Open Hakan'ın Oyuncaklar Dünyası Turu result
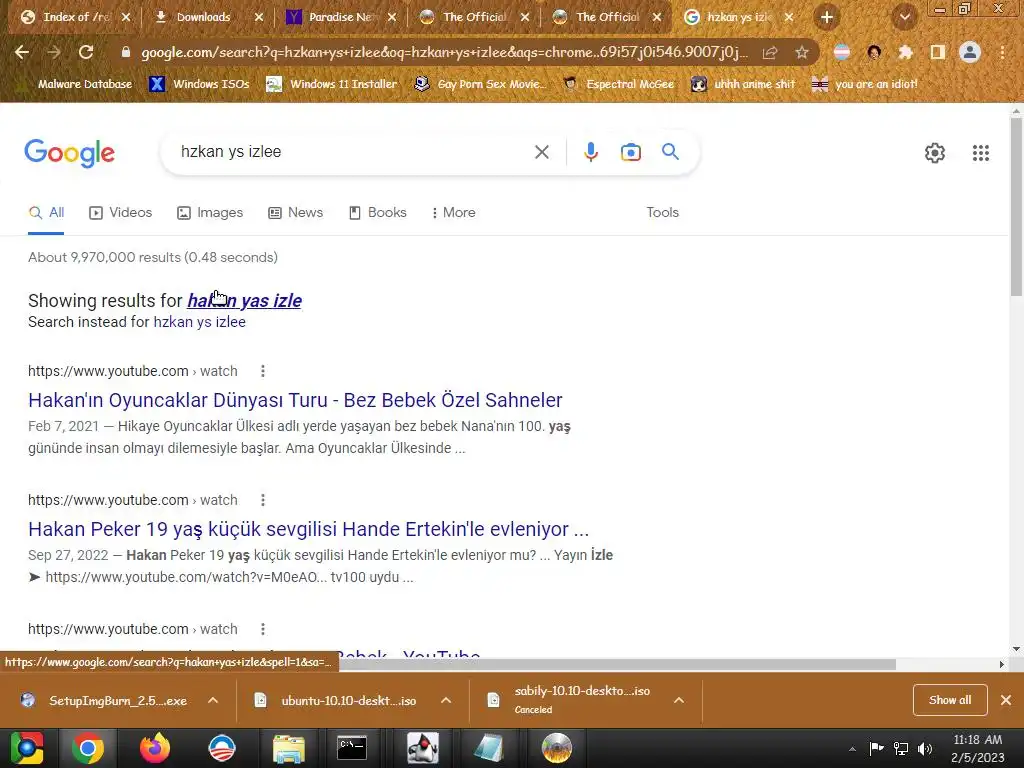The image size is (1024, 768). pos(295,400)
